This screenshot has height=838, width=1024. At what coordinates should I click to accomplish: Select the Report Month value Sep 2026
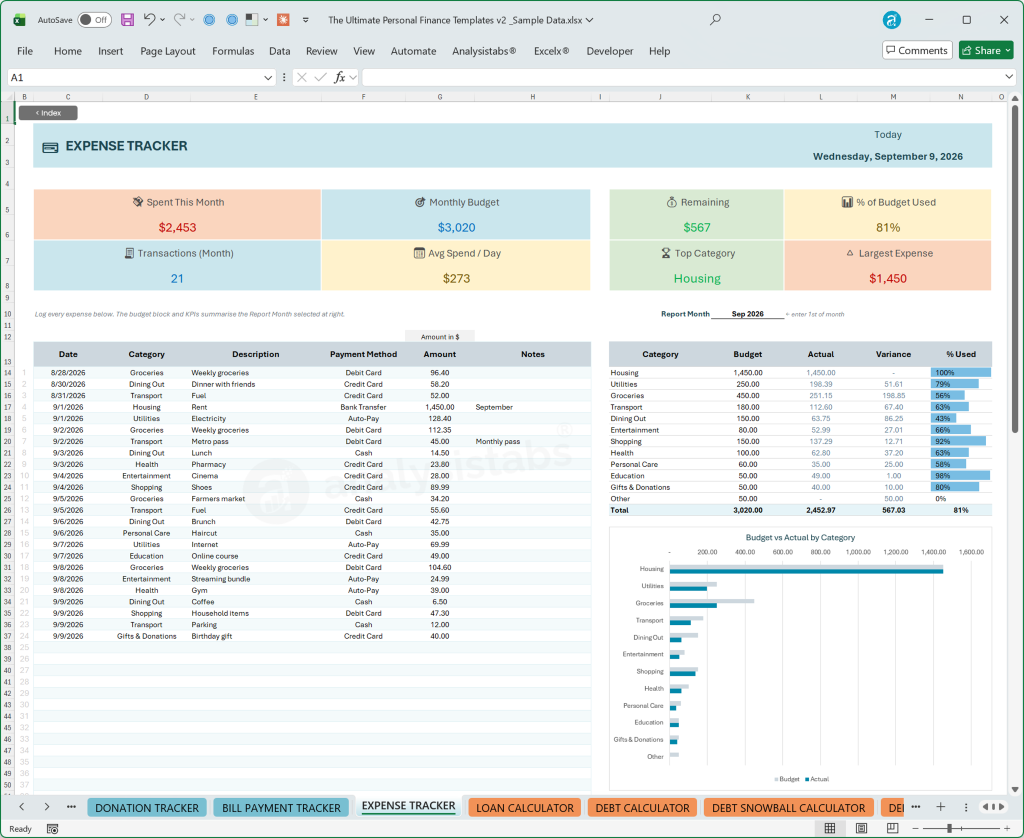[747, 314]
